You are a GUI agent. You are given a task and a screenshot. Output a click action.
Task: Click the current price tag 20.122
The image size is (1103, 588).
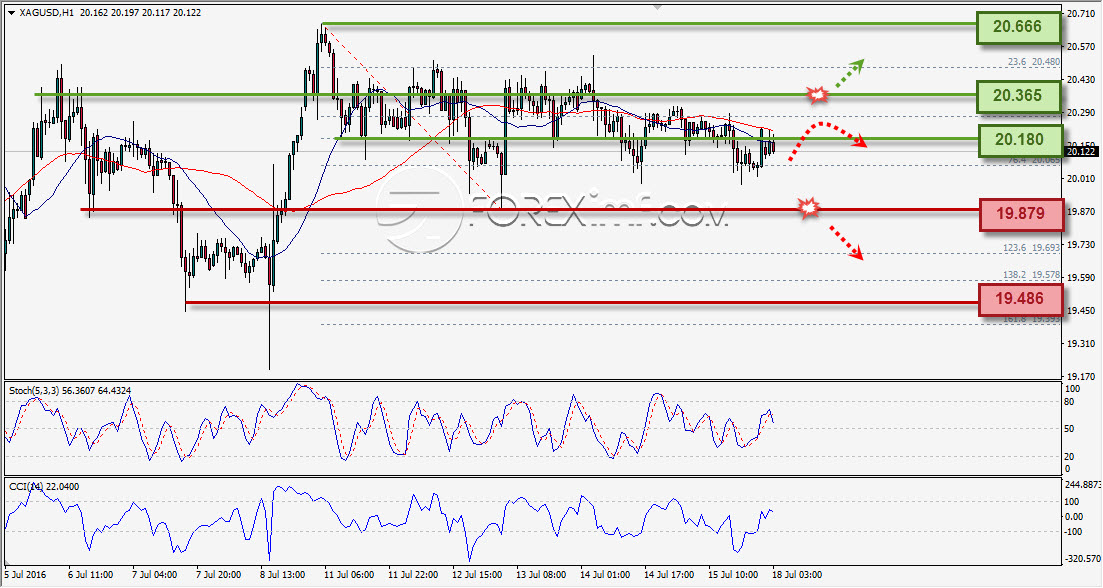(1080, 151)
